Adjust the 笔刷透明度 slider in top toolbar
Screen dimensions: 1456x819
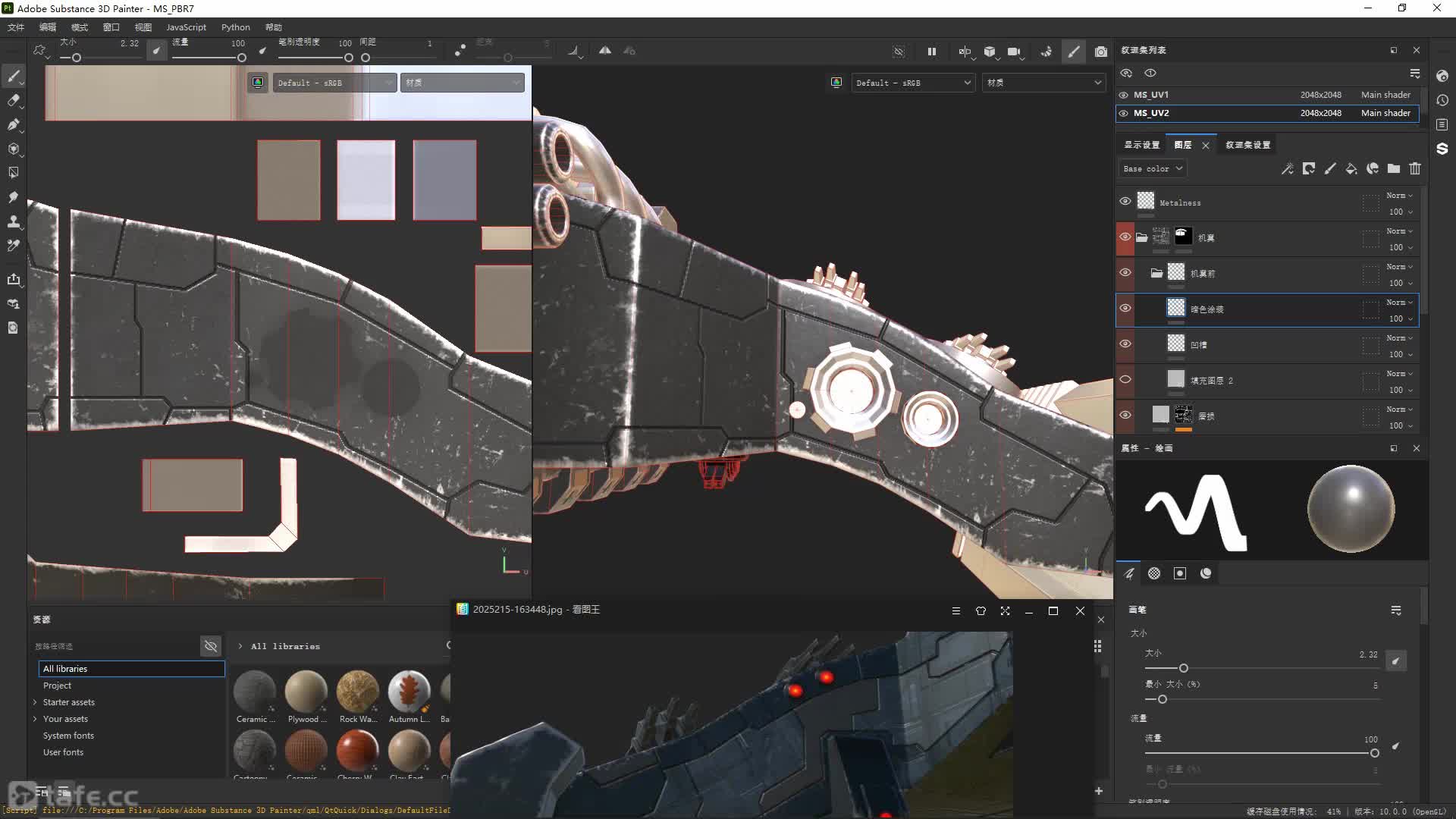348,58
